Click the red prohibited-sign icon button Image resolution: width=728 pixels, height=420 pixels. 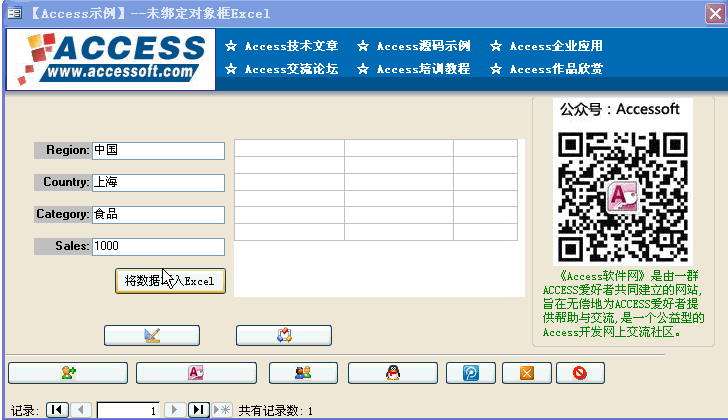pos(580,373)
